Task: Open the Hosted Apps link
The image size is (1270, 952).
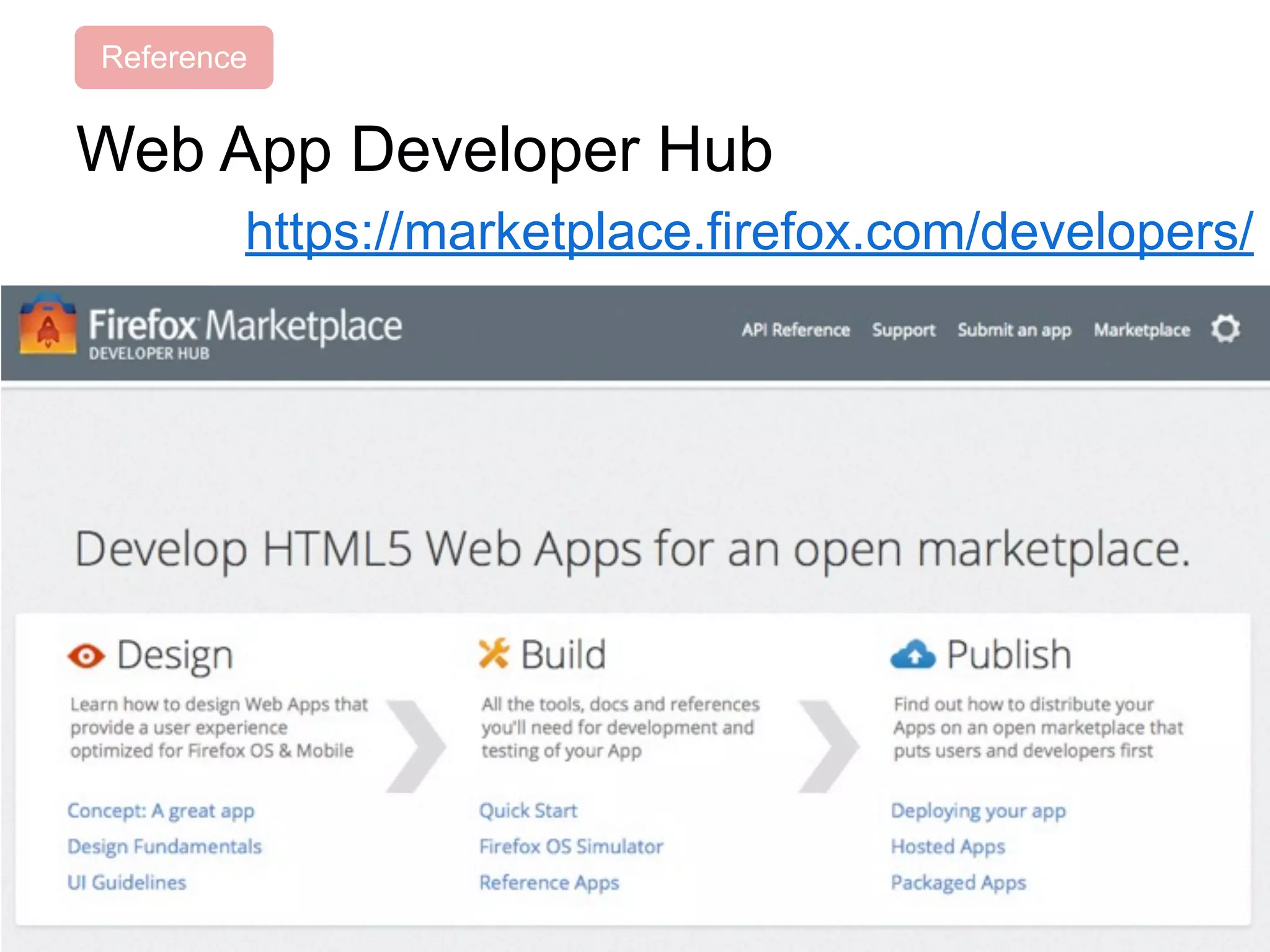Action: 948,847
